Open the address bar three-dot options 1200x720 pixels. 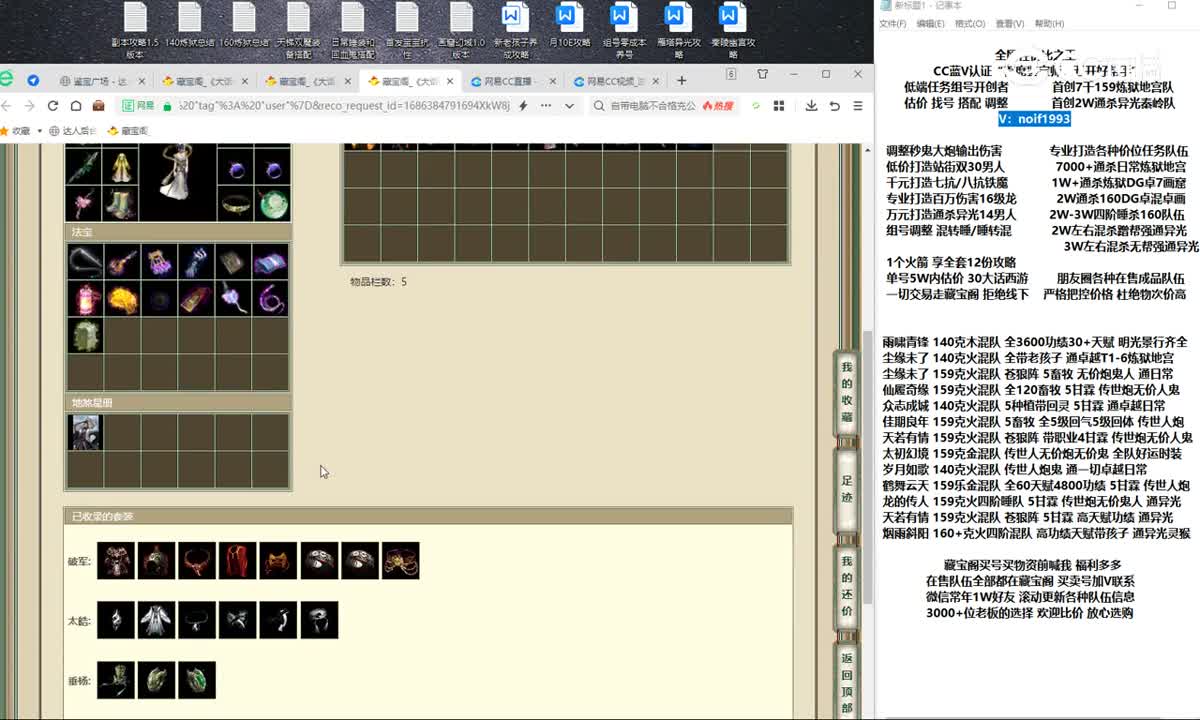click(545, 105)
